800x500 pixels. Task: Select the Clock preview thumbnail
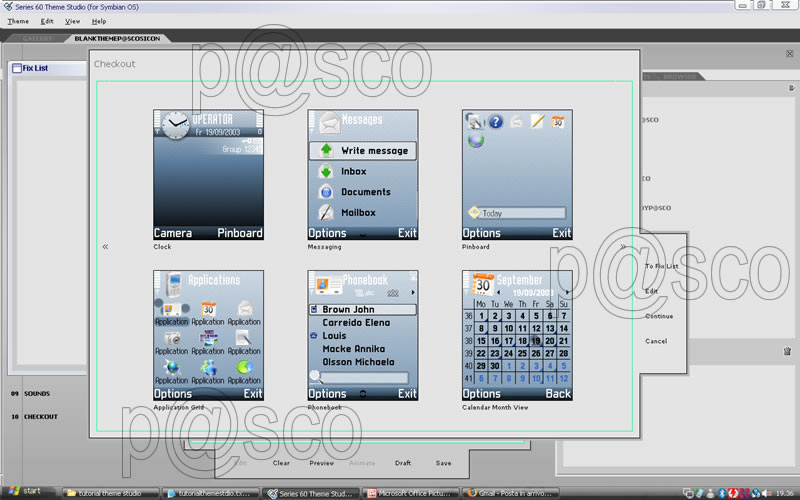(x=209, y=174)
